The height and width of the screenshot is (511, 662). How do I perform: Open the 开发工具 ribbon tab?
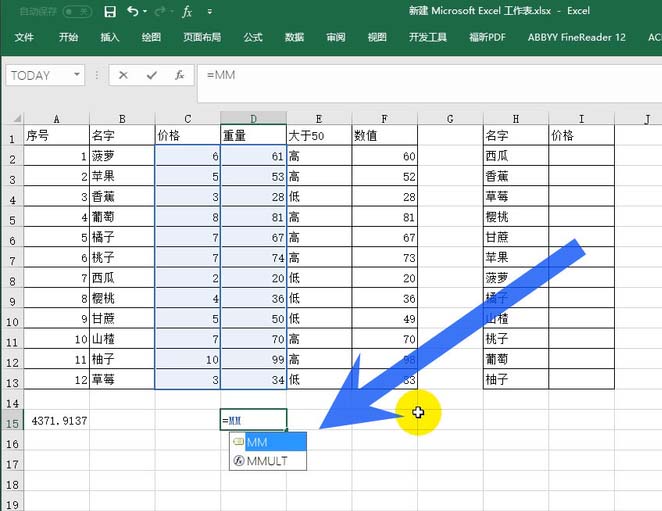coord(427,38)
